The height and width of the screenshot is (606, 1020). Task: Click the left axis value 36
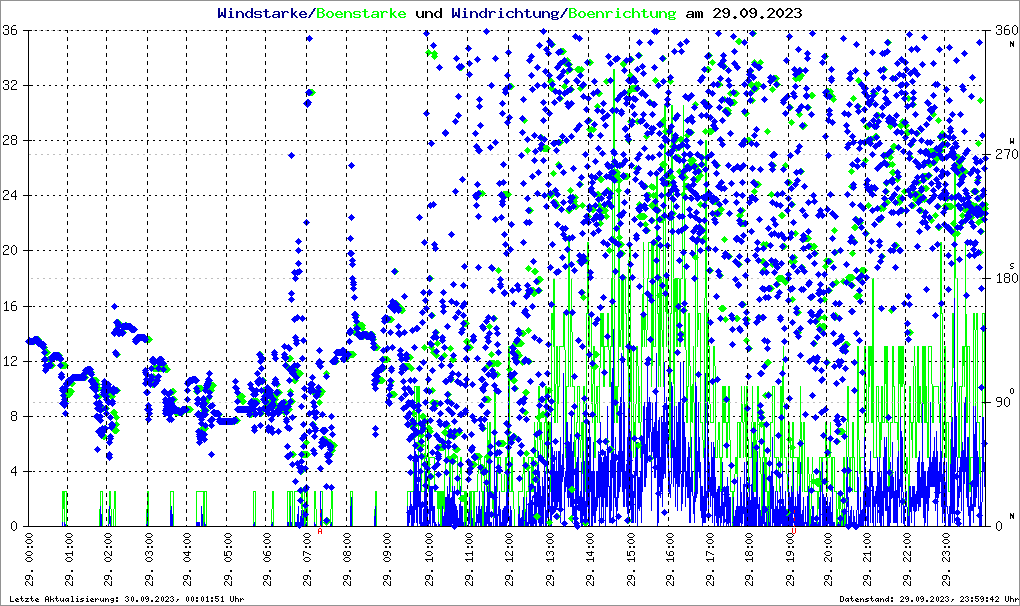click(x=10, y=30)
